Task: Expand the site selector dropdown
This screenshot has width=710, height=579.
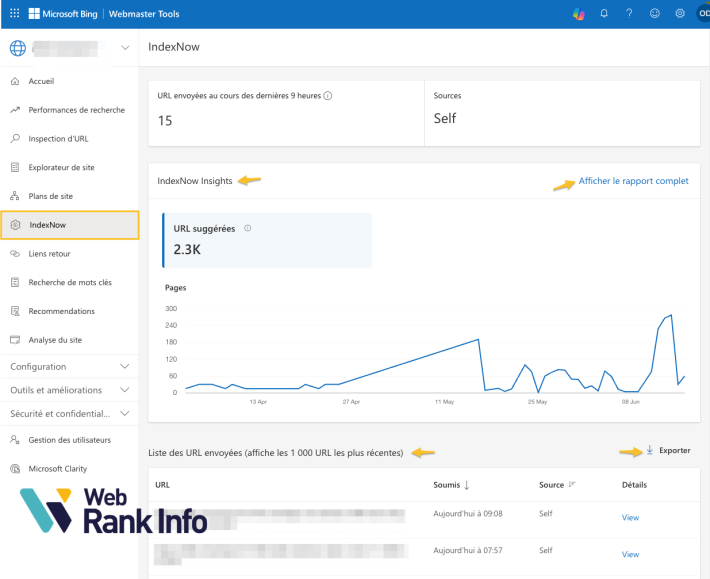Action: pos(125,48)
